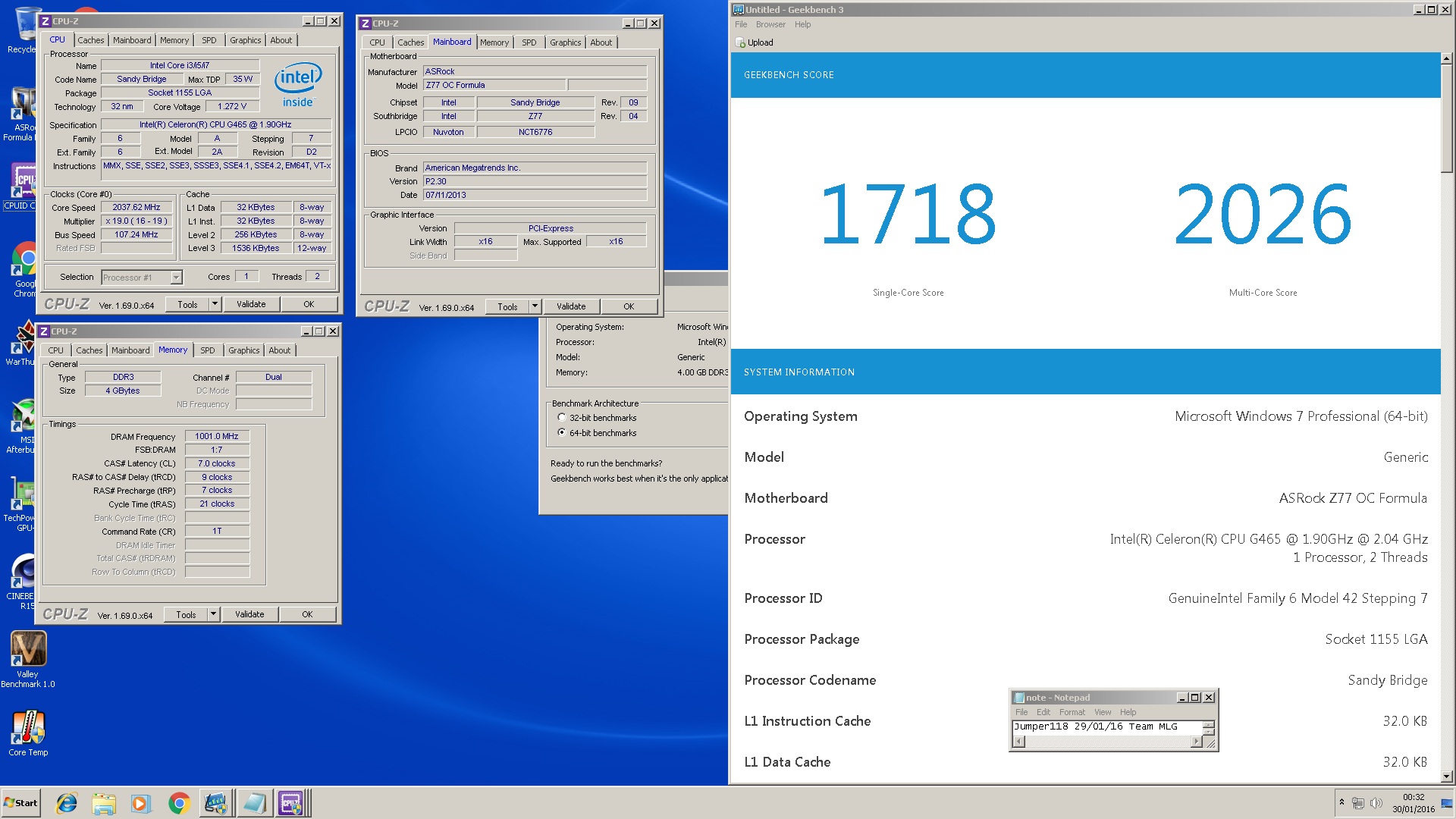Click the Core Voltage value 1.272 V

232,106
